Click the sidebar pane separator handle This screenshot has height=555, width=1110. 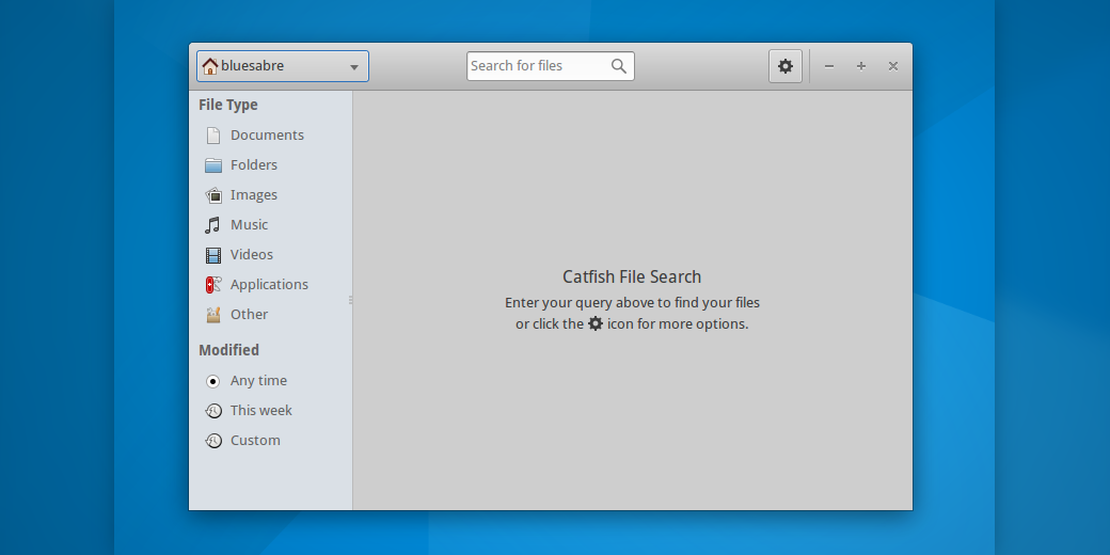point(351,300)
